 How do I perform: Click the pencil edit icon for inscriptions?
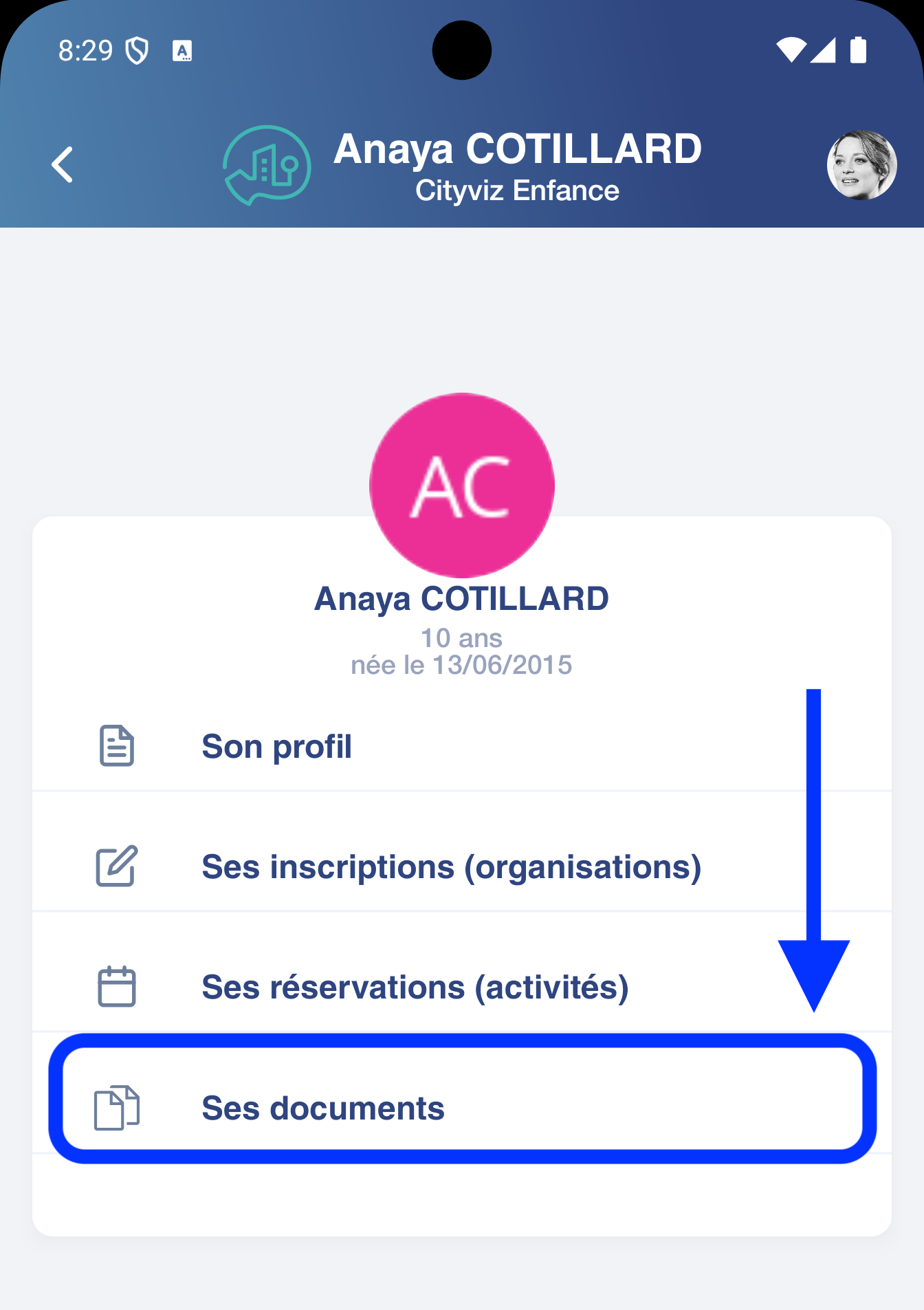[x=117, y=866]
